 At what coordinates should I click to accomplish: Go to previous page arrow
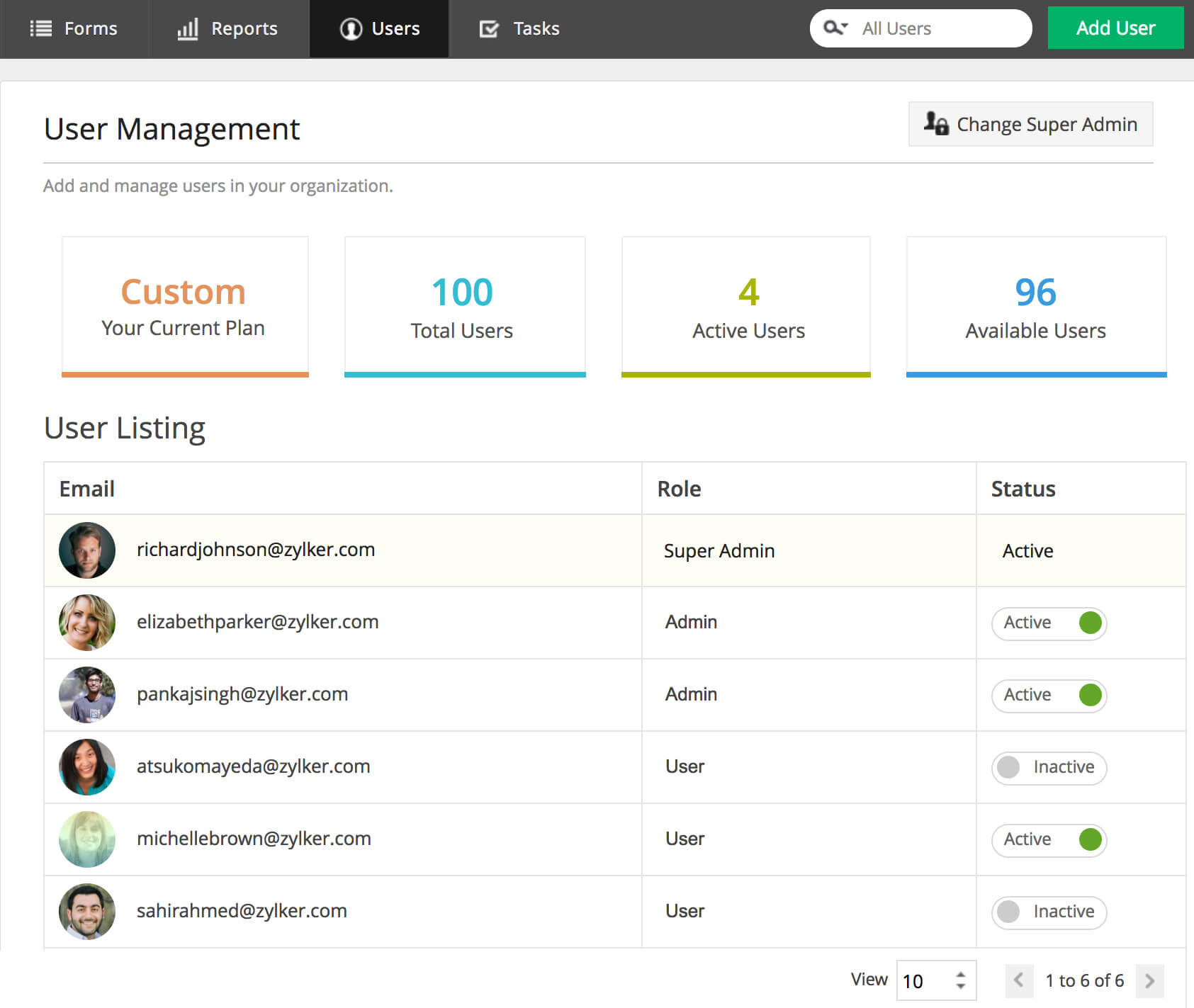pos(1018,980)
